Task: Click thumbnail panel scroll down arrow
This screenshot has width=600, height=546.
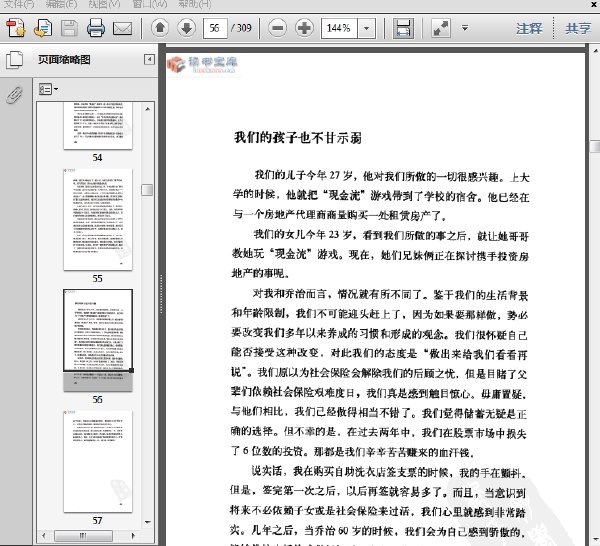Action: [x=148, y=522]
